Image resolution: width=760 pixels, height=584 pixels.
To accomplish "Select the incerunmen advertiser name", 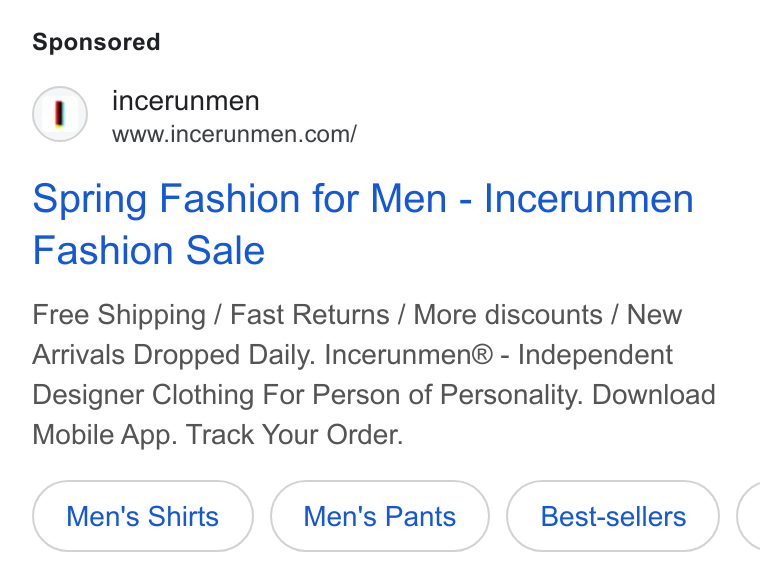I will point(186,101).
